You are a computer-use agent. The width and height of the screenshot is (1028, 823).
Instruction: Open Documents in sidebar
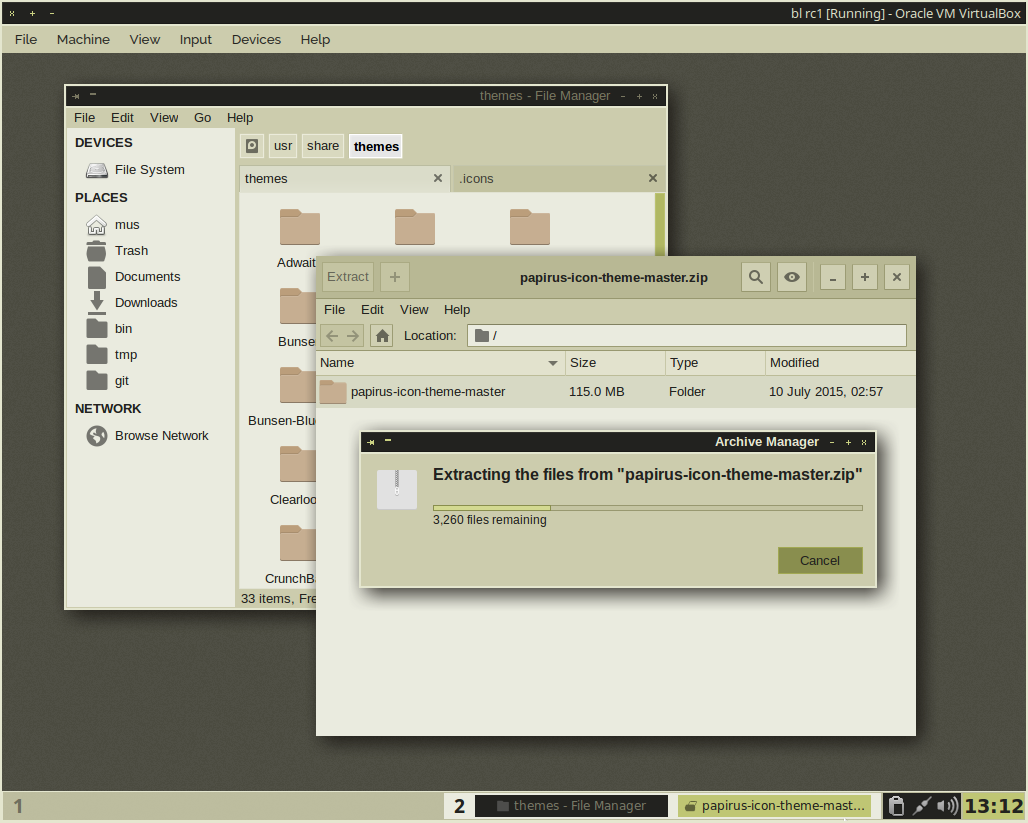coord(147,277)
